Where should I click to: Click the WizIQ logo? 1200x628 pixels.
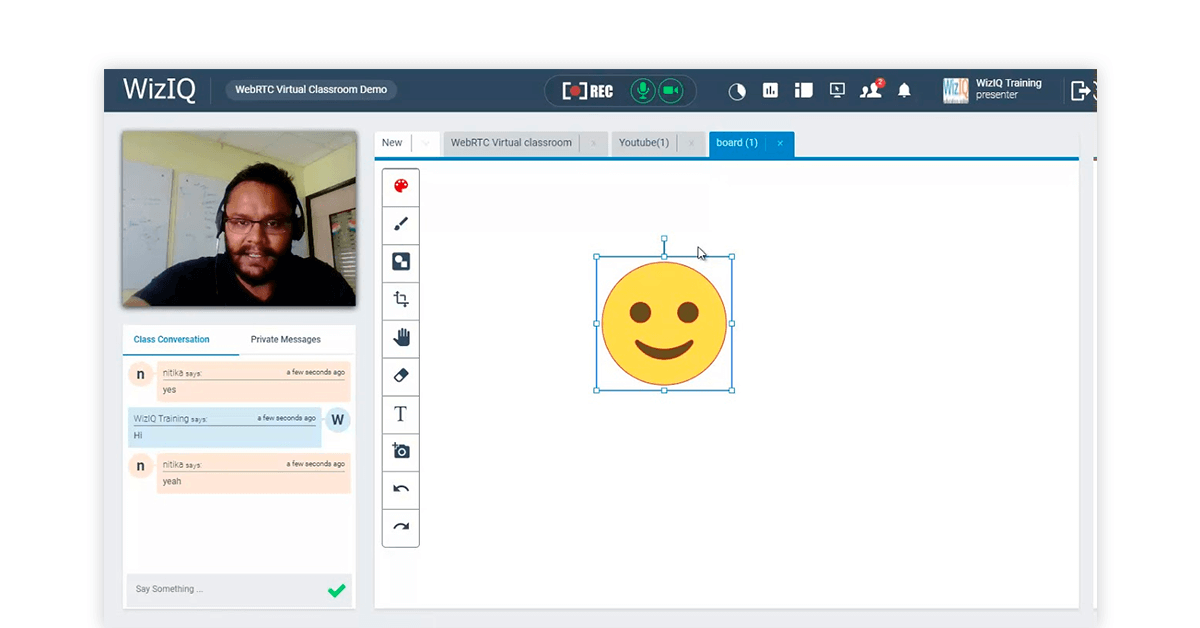click(159, 90)
